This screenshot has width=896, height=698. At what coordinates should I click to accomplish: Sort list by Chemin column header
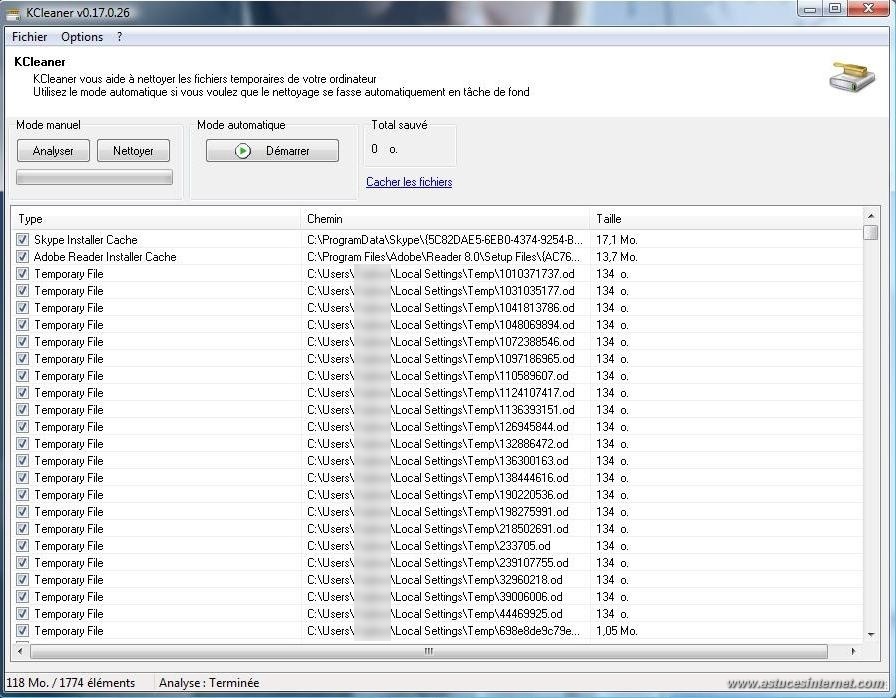click(445, 219)
